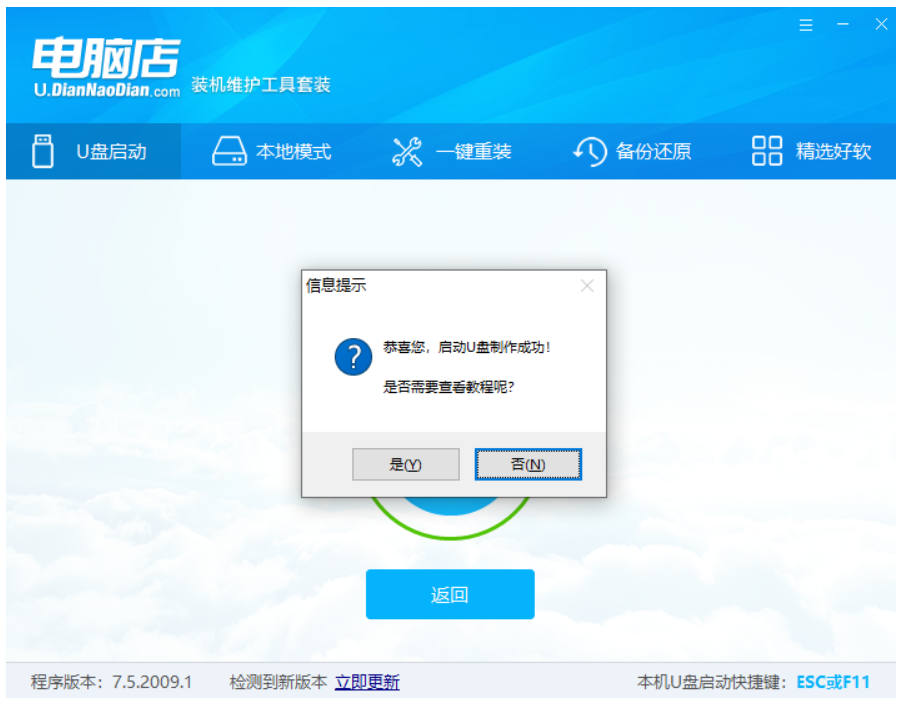Minimize the 电脑店 window

[843, 24]
